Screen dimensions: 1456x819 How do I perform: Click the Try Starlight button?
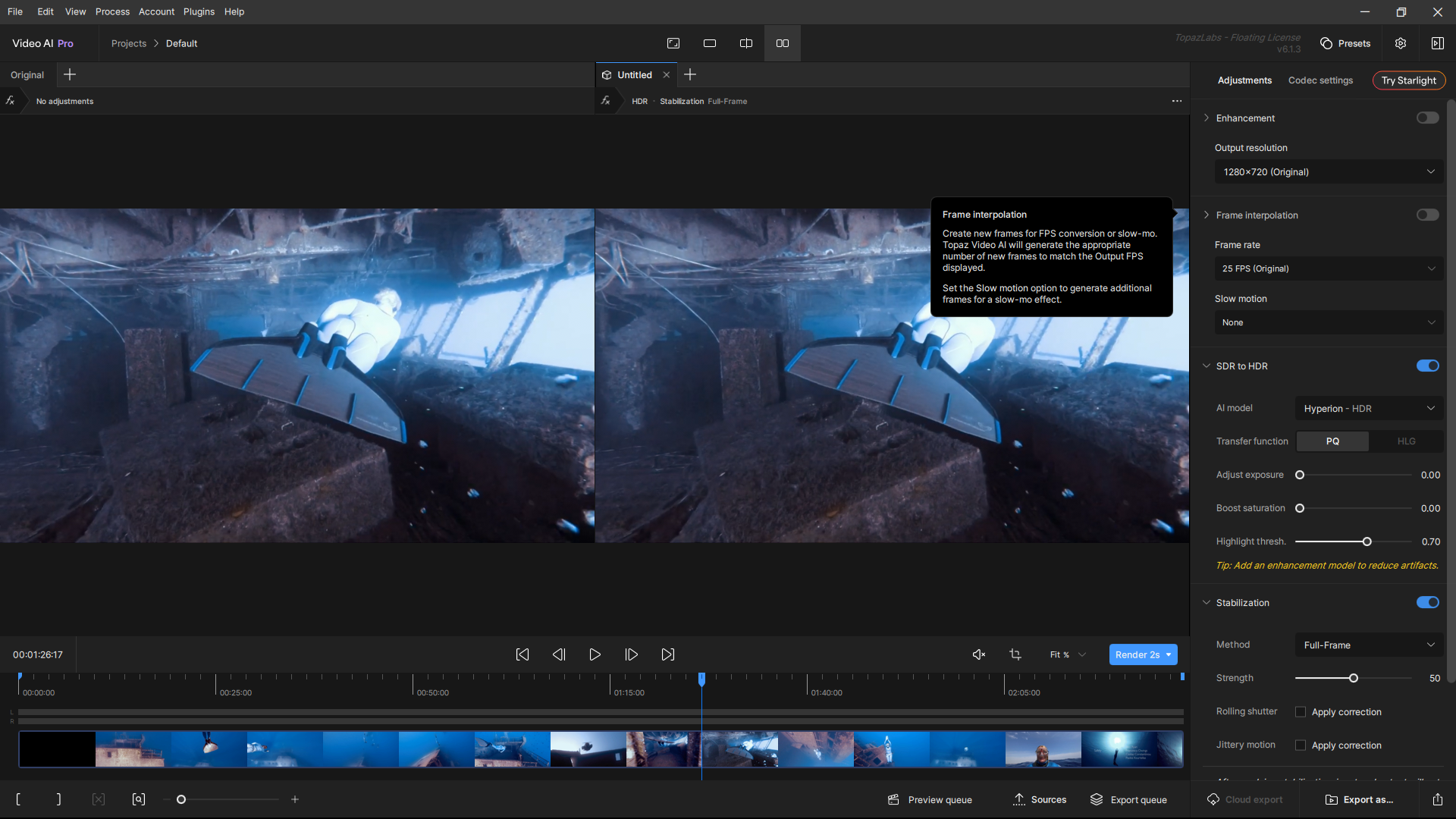[1408, 80]
